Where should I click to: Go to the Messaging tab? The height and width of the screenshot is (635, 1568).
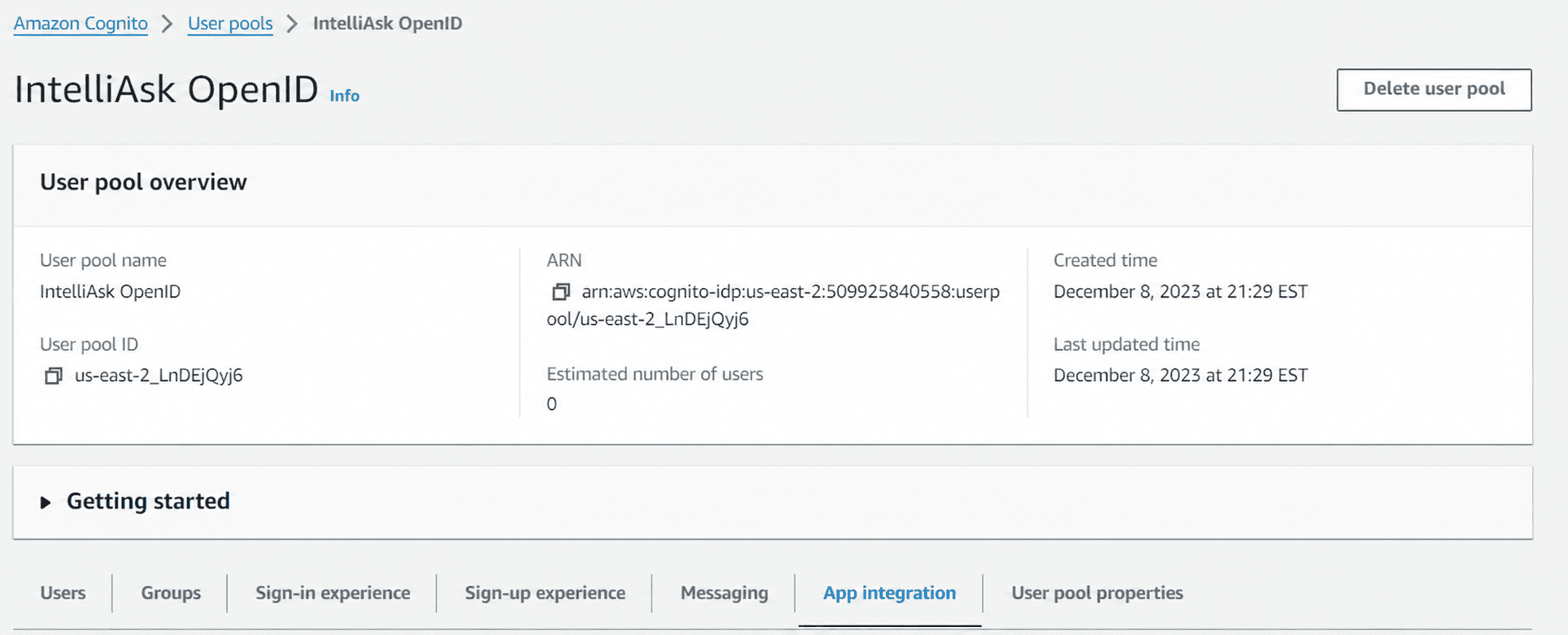724,593
